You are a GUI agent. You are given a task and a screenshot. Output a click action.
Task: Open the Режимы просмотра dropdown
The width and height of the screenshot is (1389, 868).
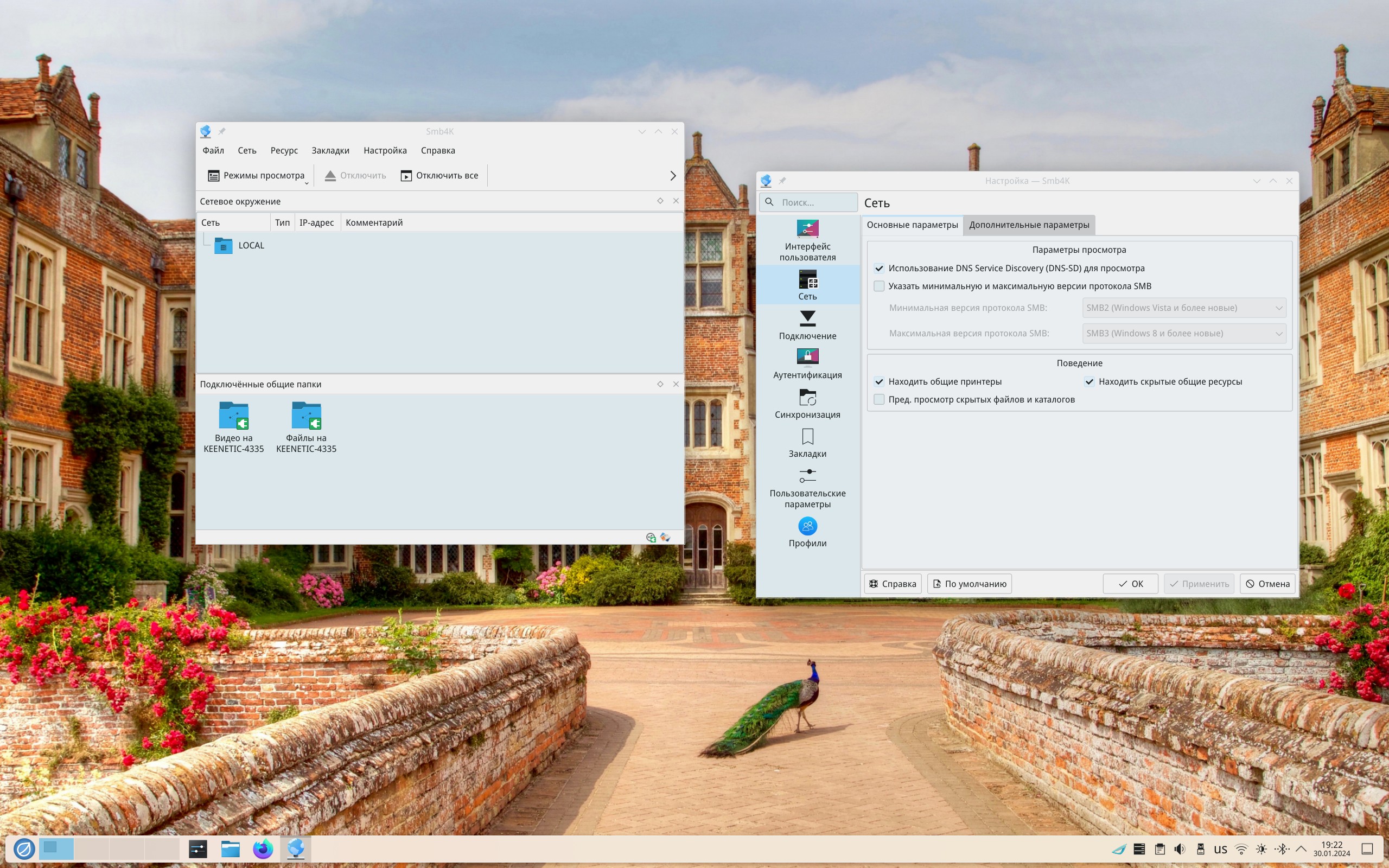(x=257, y=176)
